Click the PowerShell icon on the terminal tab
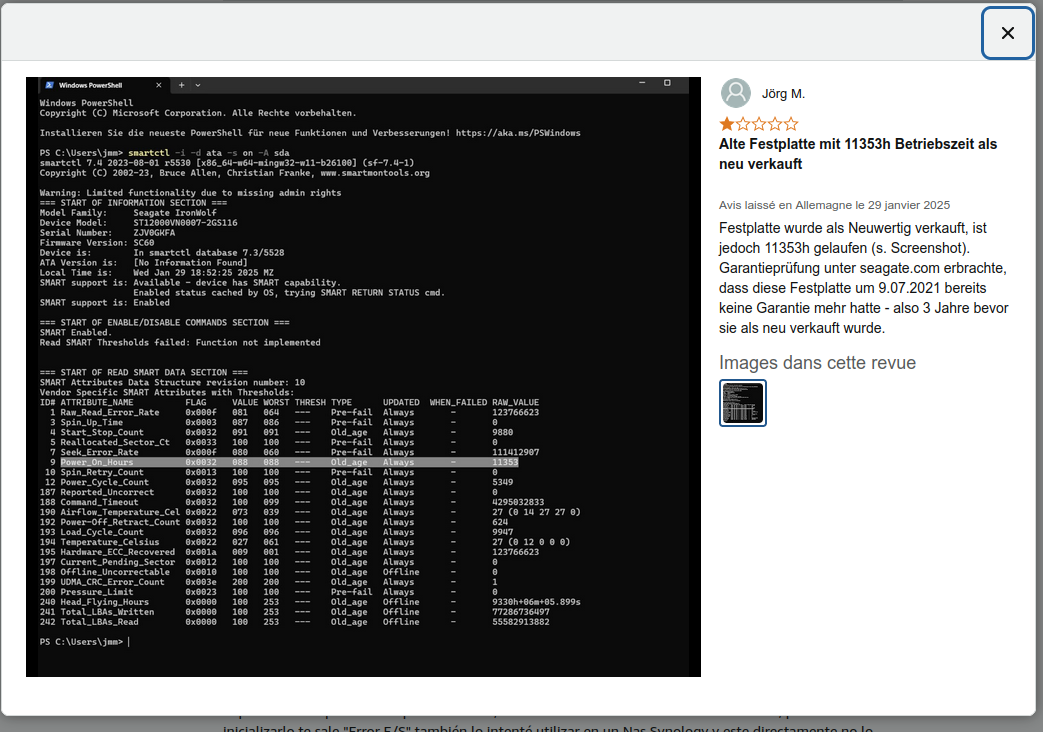The width and height of the screenshot is (1043, 732). pos(50,85)
